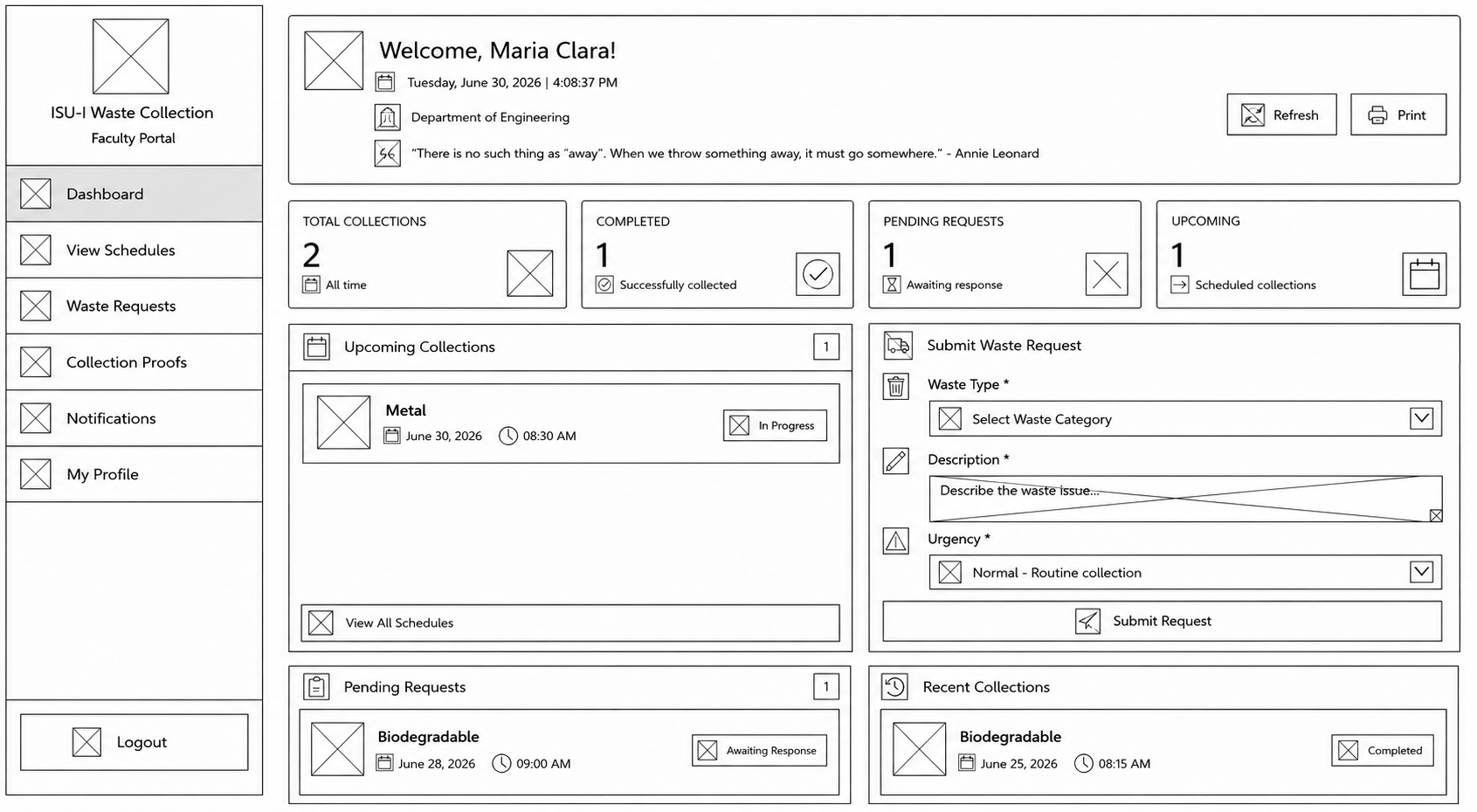
Task: Open the Select Waste Category dropdown
Action: point(1185,419)
